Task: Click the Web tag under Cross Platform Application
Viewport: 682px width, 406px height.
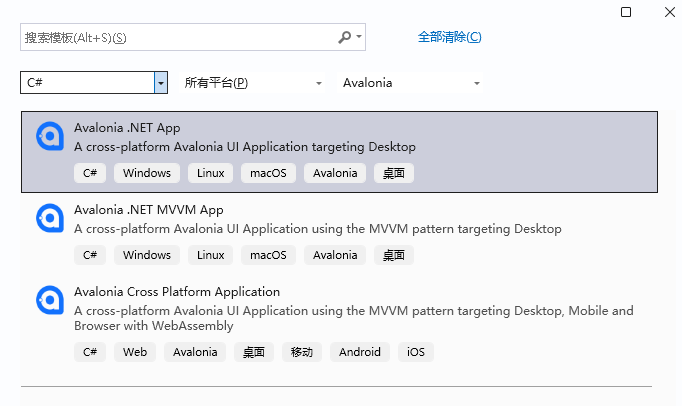Action: pos(135,352)
